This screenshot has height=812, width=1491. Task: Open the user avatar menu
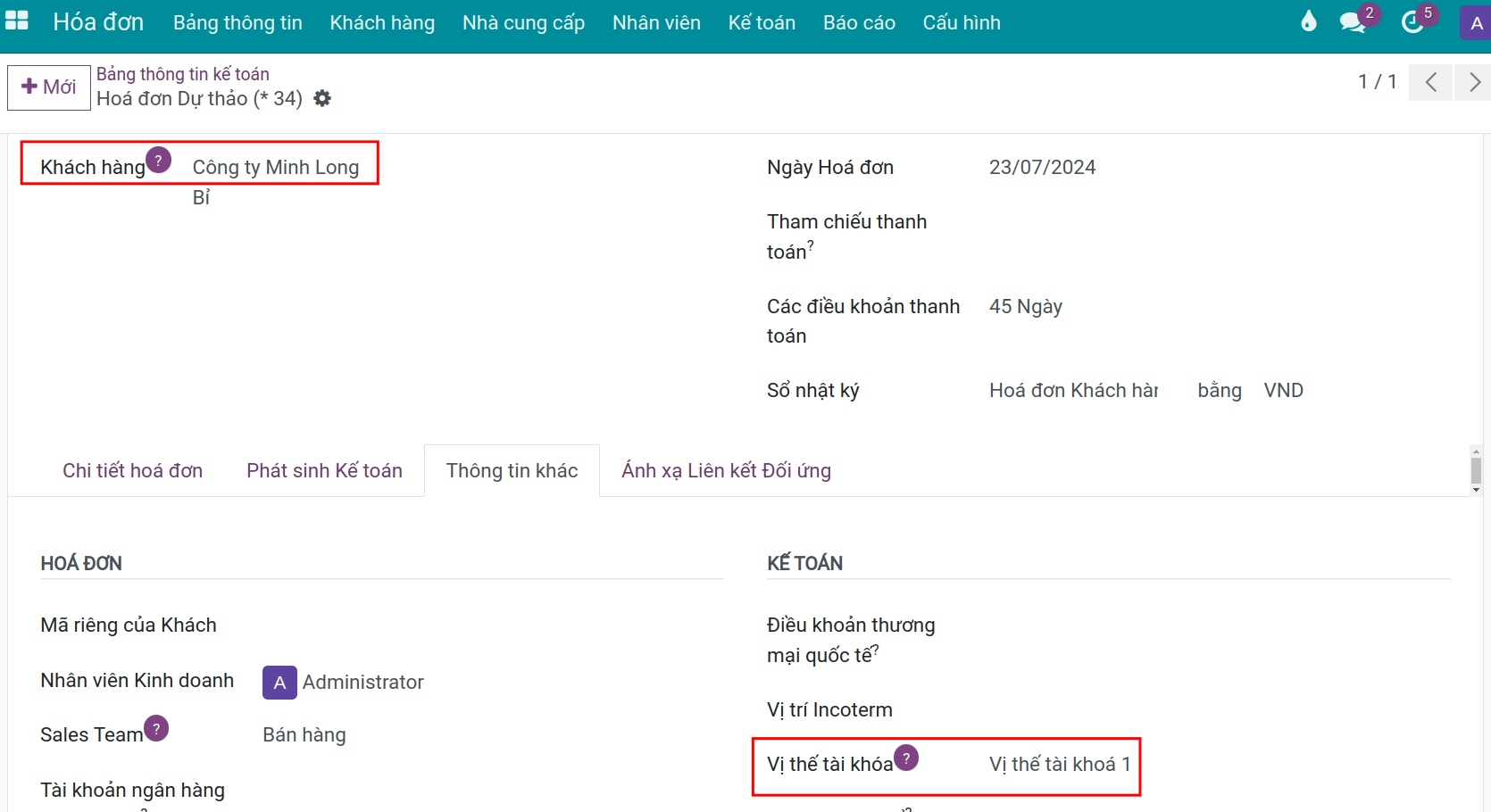pos(1476,23)
